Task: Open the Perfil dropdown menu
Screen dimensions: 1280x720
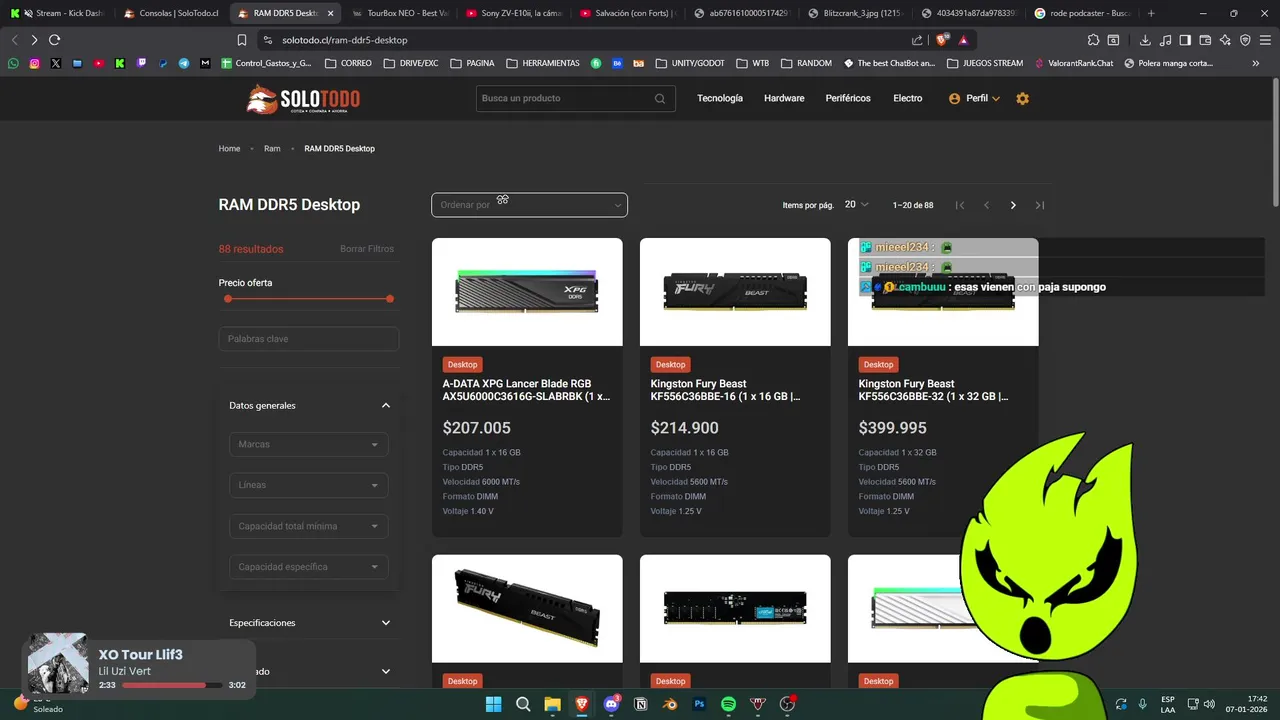Action: pos(974,98)
